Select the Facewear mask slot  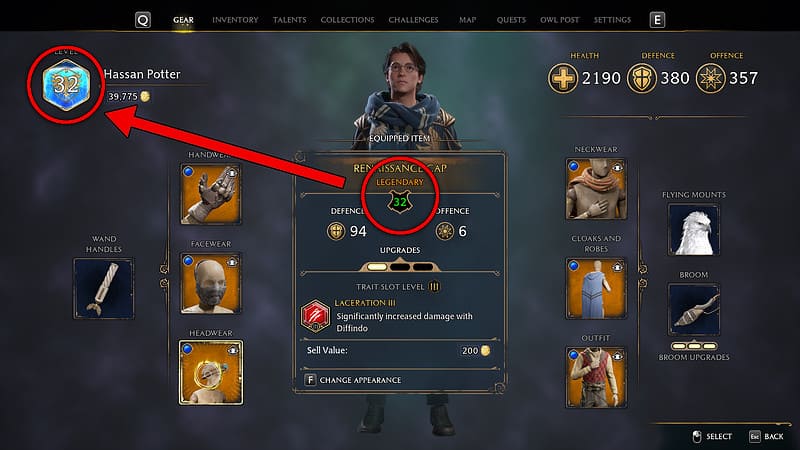tap(211, 283)
